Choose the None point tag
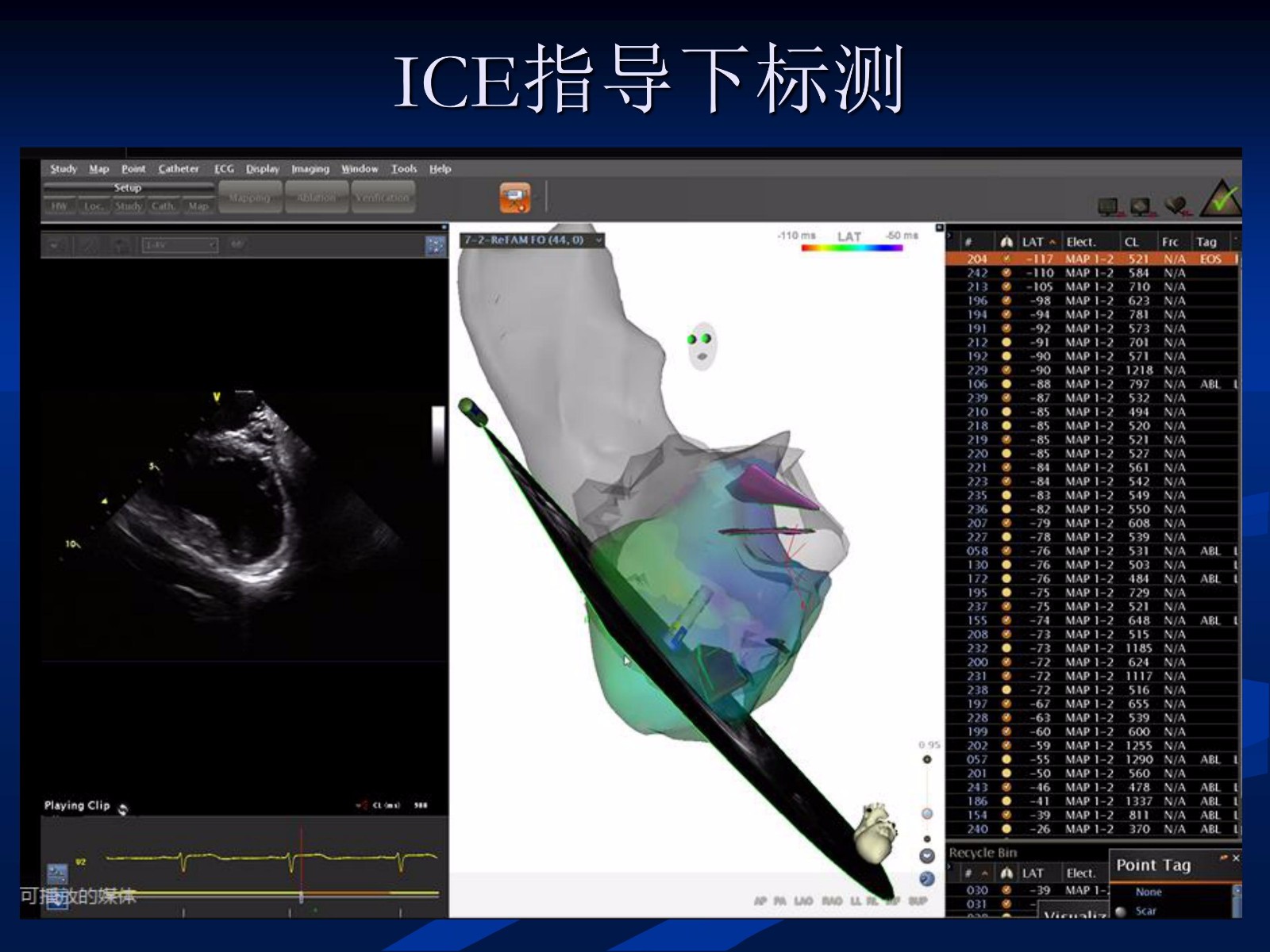 (x=1148, y=892)
